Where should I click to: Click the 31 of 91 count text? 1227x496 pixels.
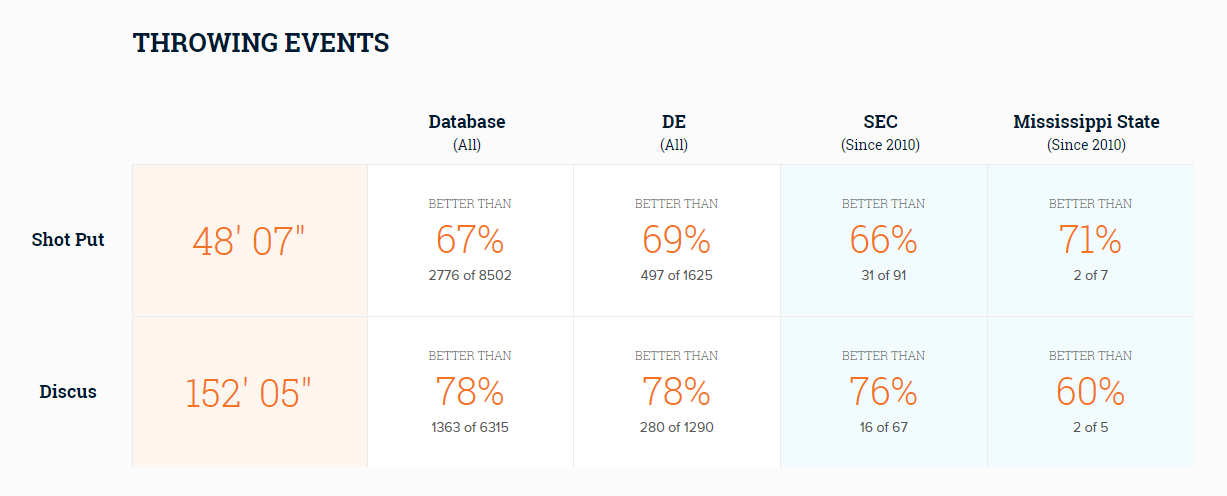(x=884, y=275)
